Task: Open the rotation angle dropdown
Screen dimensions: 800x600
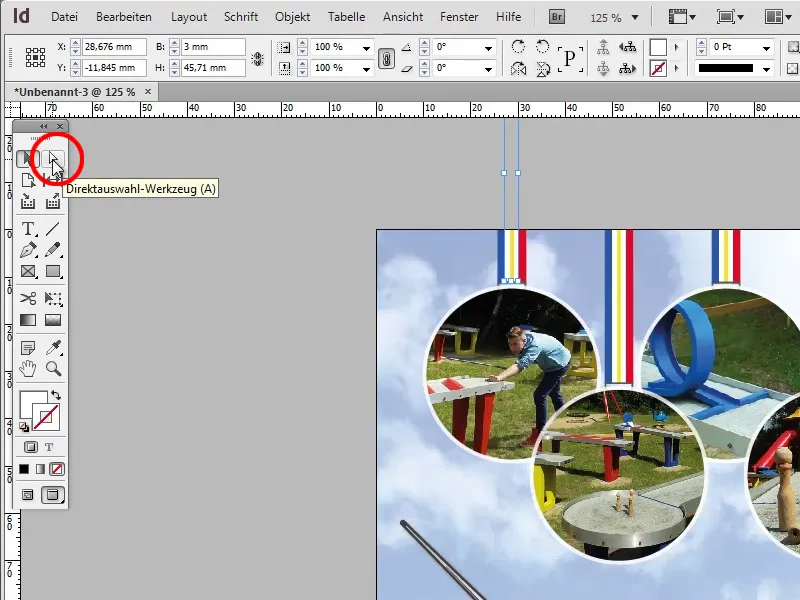Action: pos(489,47)
